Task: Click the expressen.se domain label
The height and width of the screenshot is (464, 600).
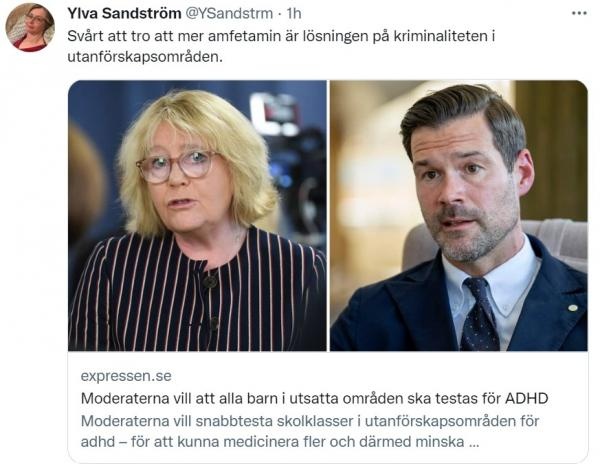Action: pyautogui.click(x=126, y=376)
